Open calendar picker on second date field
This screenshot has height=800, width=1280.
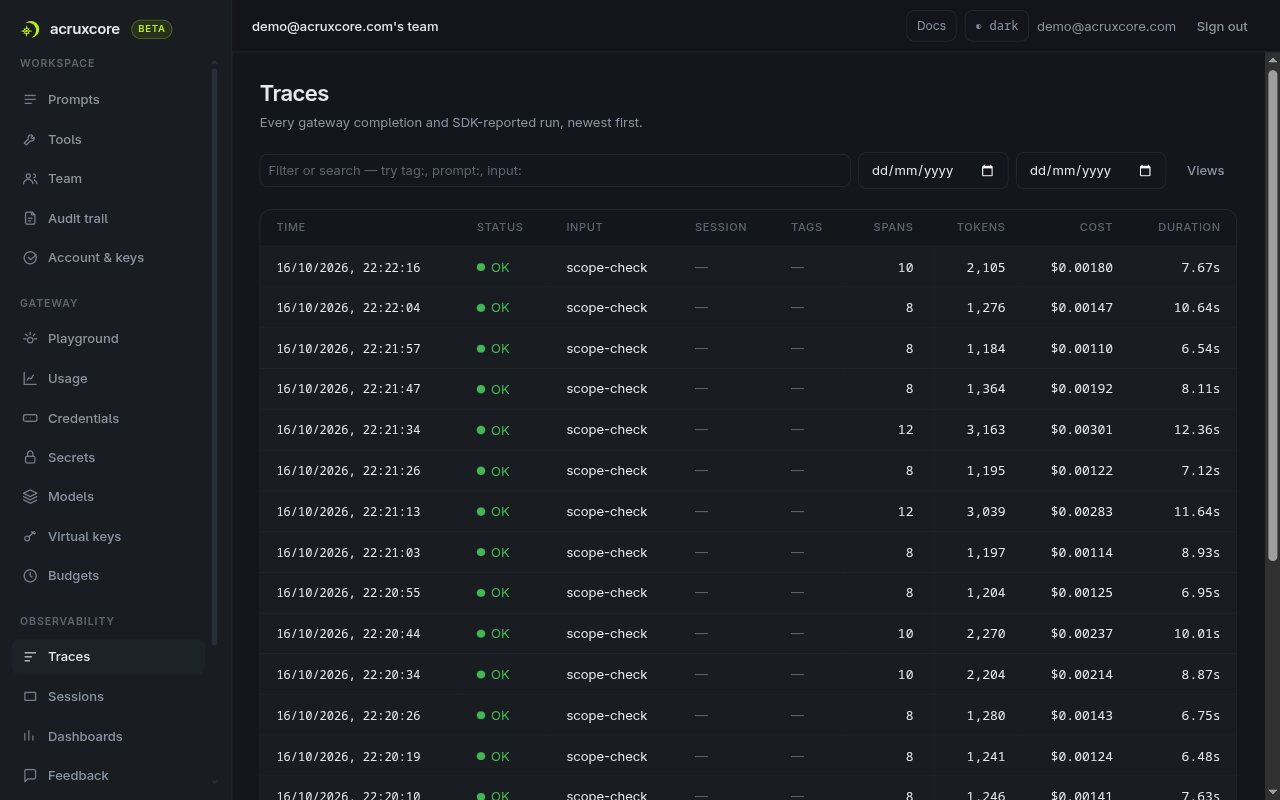coord(1145,171)
